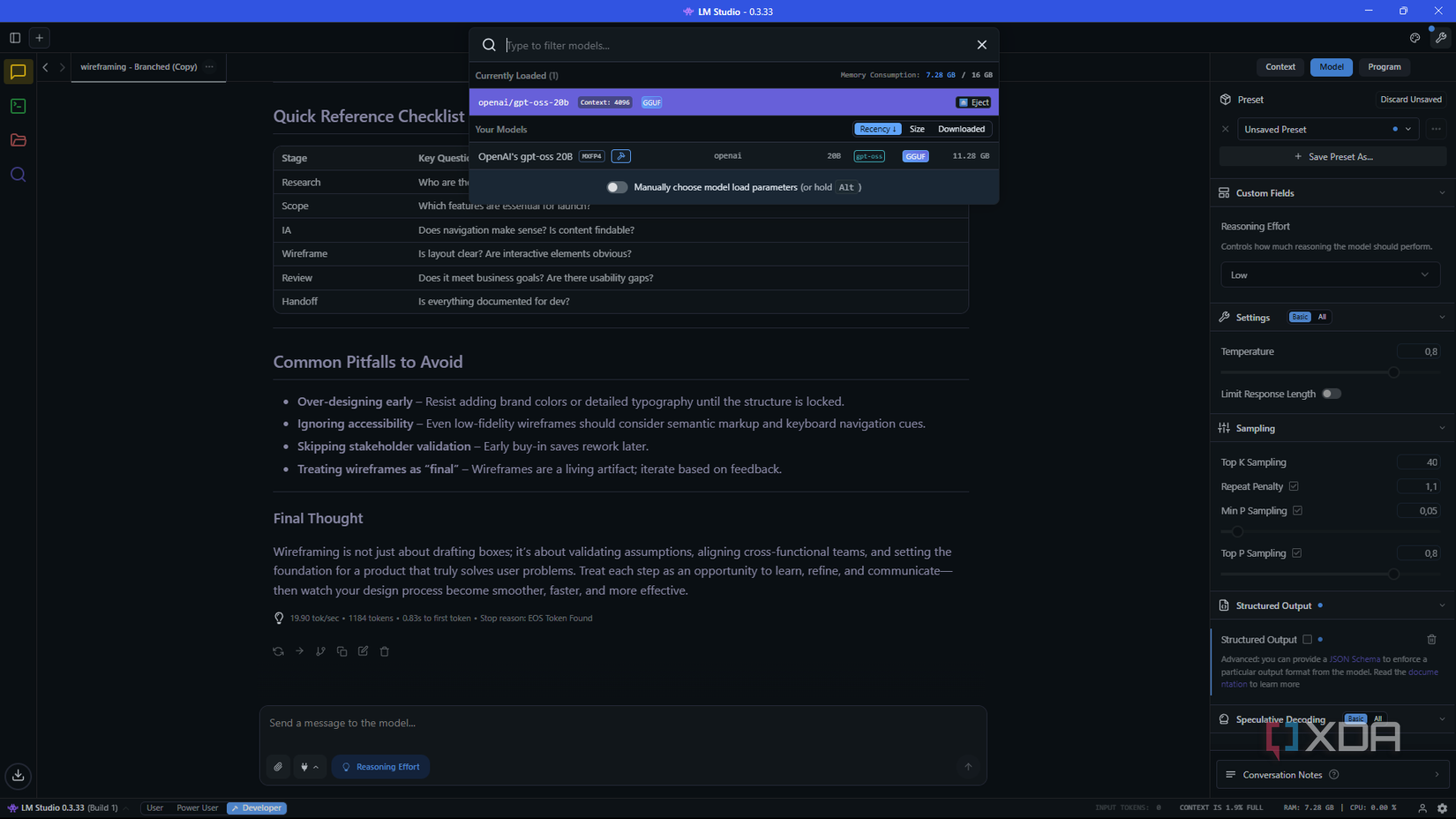
Task: Open the preset three-dot options menu
Action: tap(1436, 129)
